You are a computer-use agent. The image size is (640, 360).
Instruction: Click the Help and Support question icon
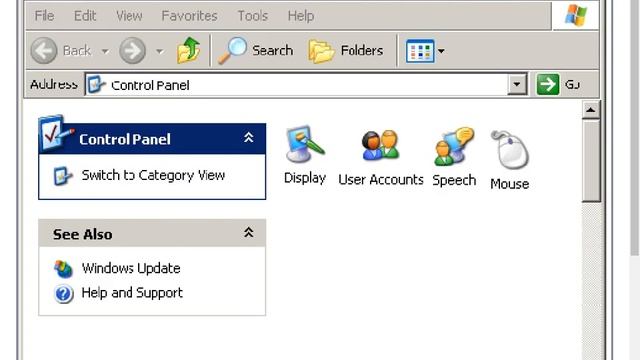tap(64, 294)
